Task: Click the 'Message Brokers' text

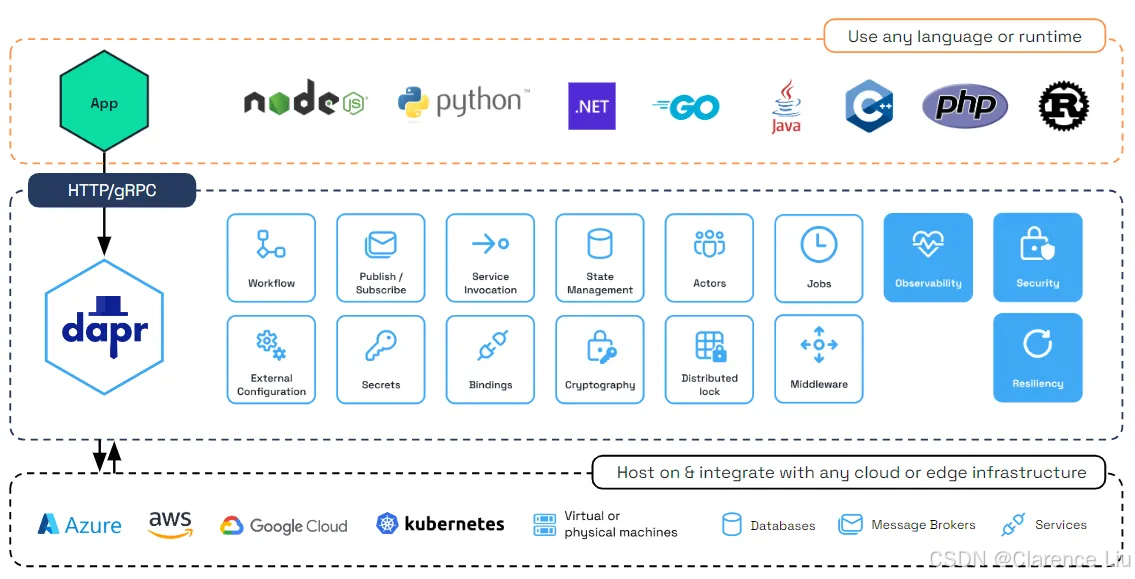Action: [924, 525]
